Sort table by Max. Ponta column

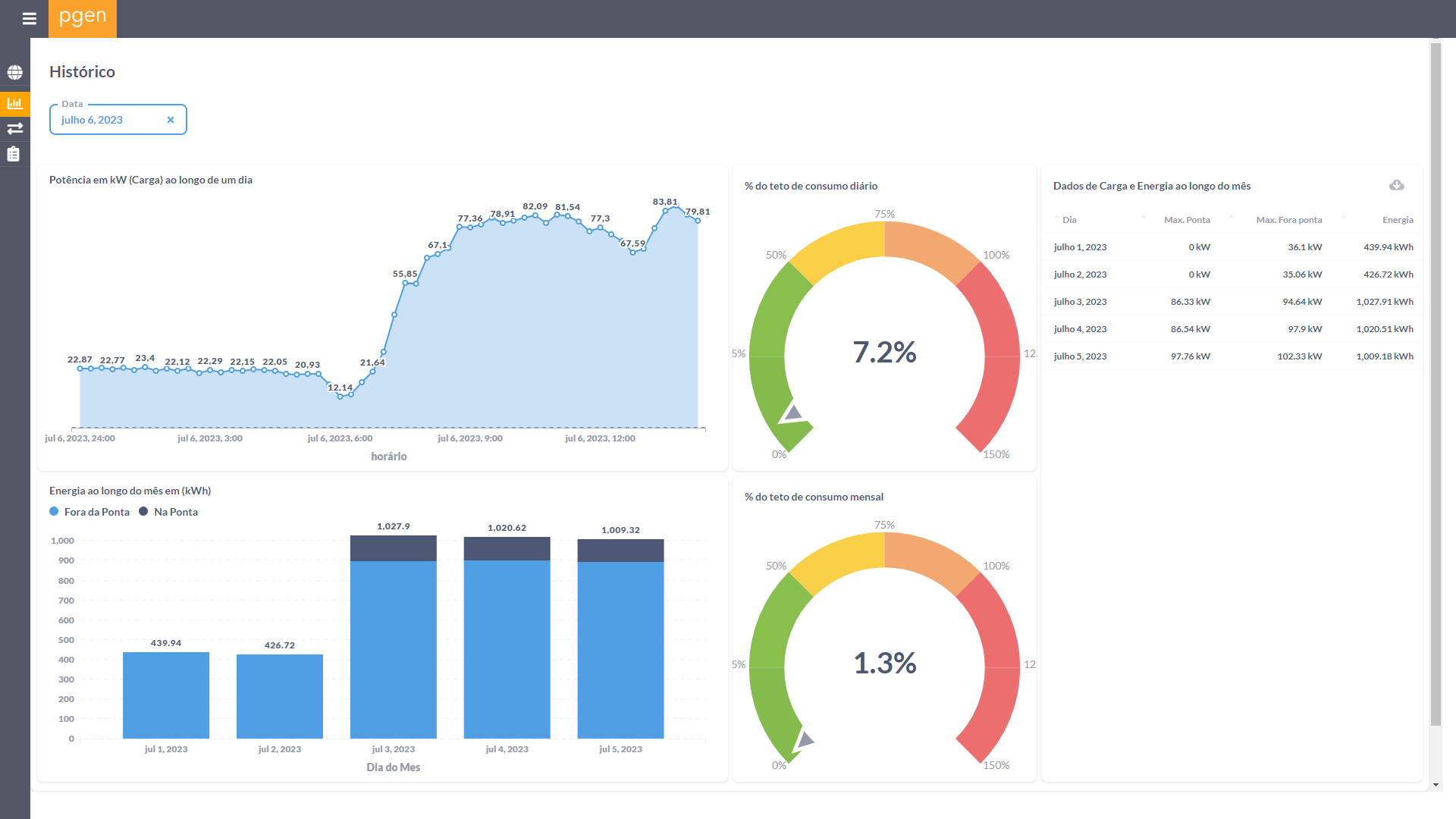pyautogui.click(x=1187, y=220)
